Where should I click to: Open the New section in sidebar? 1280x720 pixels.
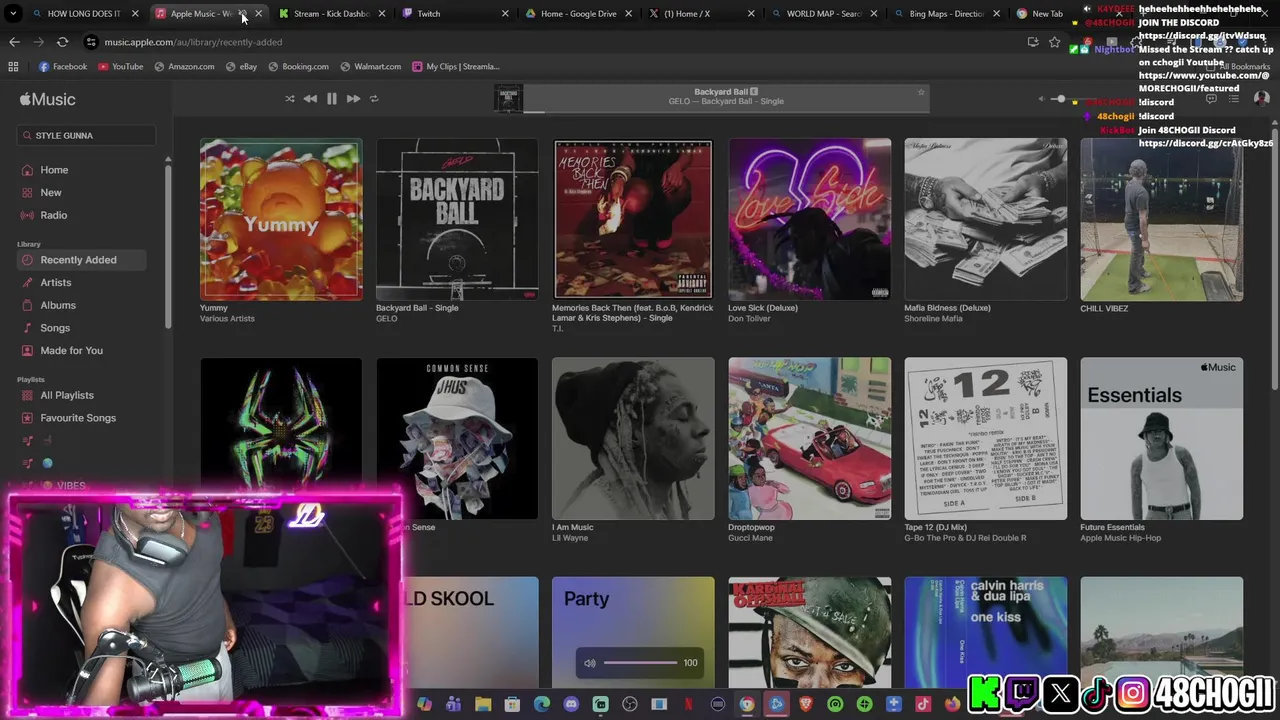click(51, 193)
